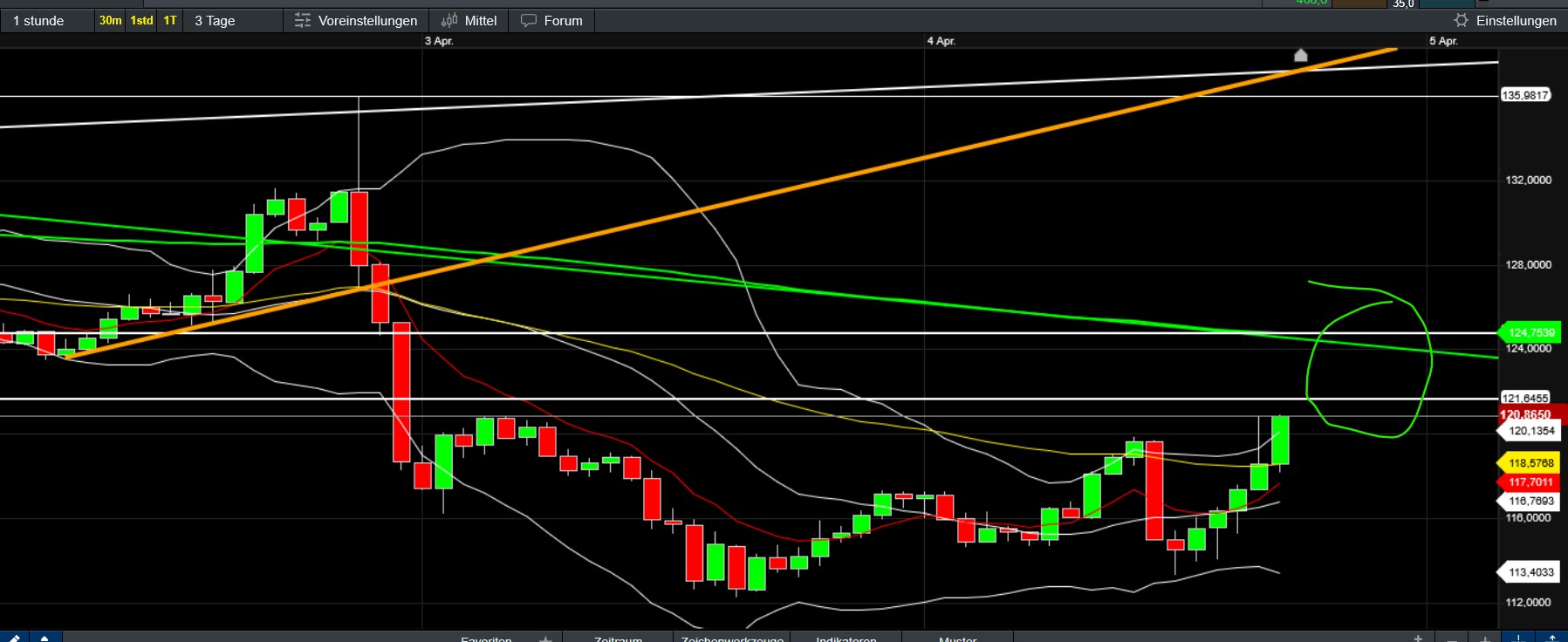Click the 128,0000 price axis value
The width and height of the screenshot is (1568, 642).
tap(1529, 265)
